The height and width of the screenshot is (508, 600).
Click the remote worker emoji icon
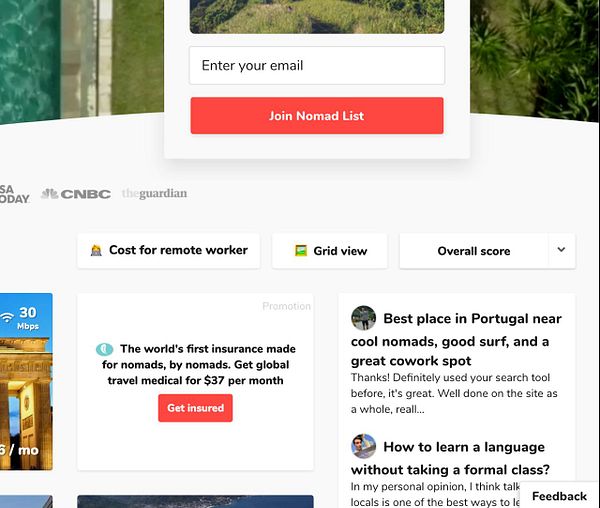pyautogui.click(x=96, y=251)
